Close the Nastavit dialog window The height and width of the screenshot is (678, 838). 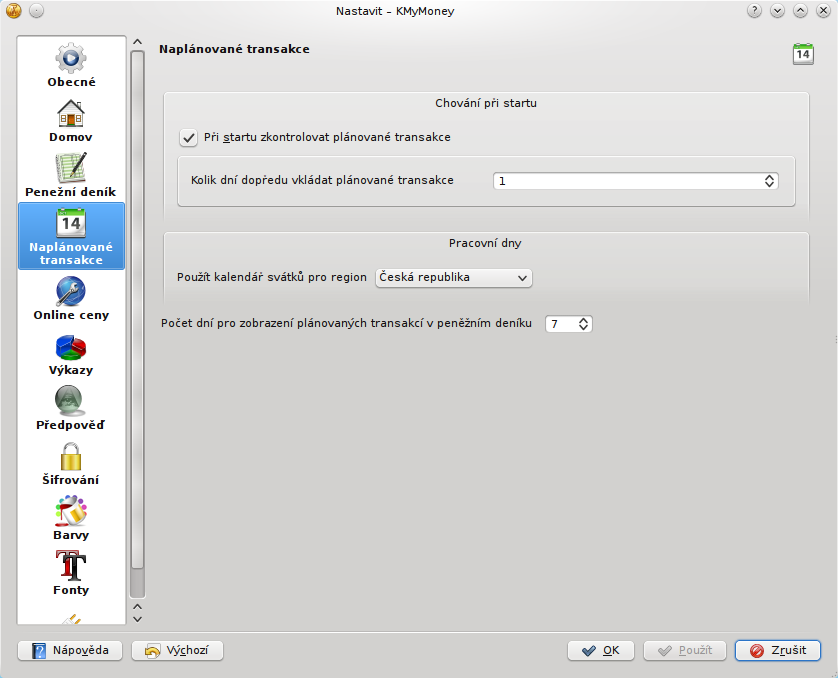tap(823, 11)
